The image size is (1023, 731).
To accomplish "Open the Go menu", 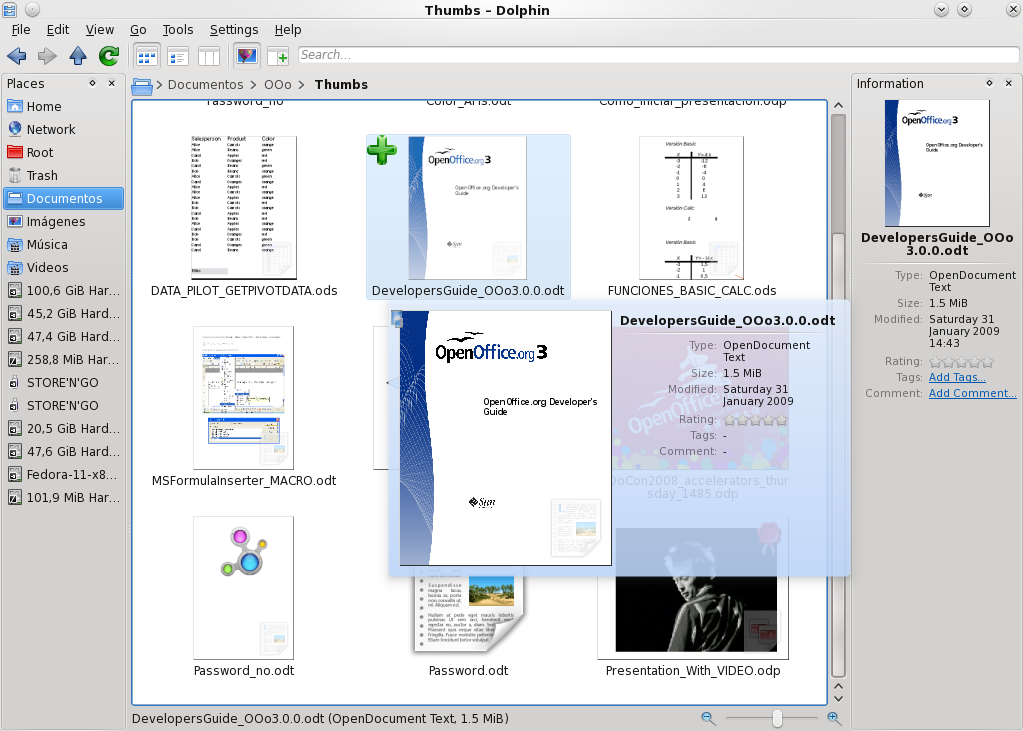I will click(138, 30).
